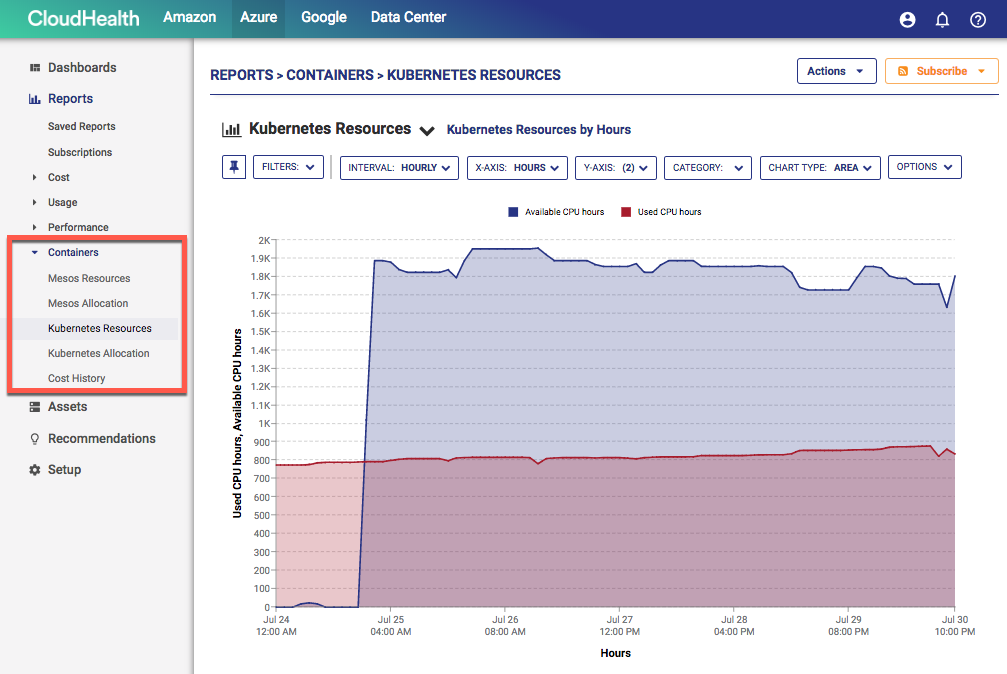The image size is (1007, 674).
Task: Click the Assets server icon in sidebar
Action: (x=35, y=407)
